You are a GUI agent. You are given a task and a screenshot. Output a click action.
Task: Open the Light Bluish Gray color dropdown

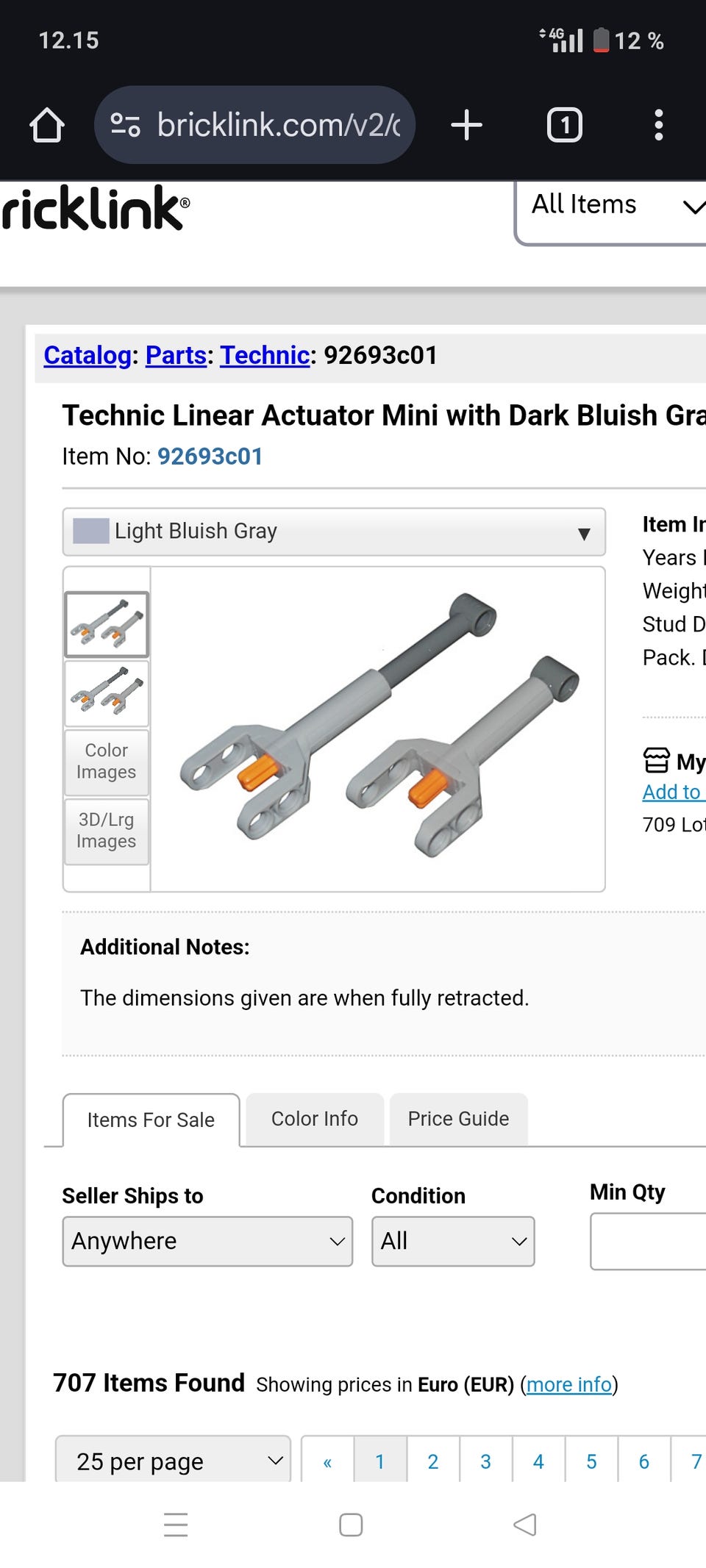[334, 531]
